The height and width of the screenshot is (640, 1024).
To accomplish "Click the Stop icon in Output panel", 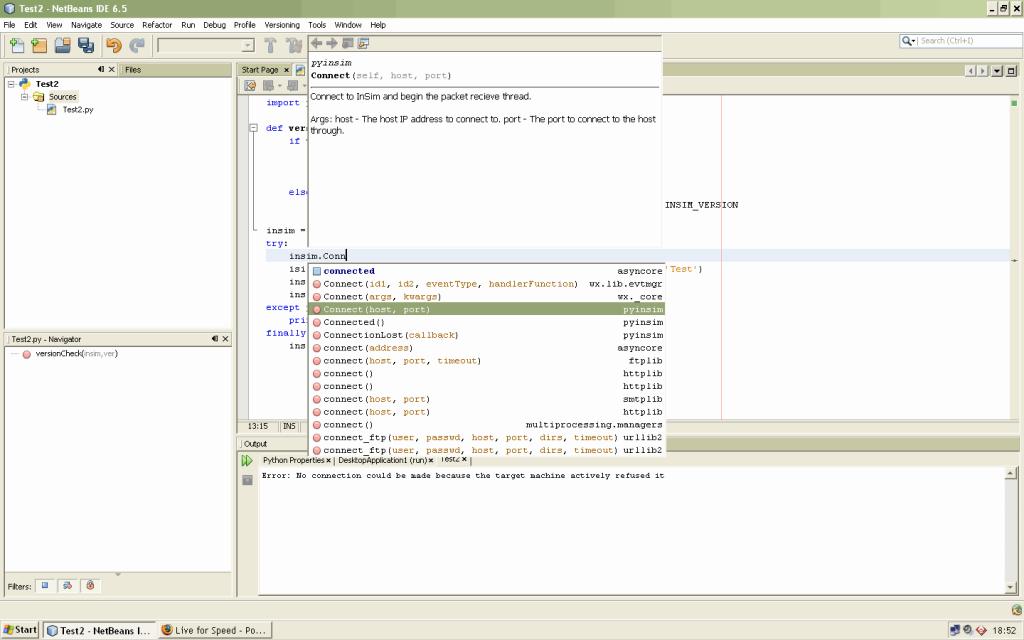I will click(247, 480).
